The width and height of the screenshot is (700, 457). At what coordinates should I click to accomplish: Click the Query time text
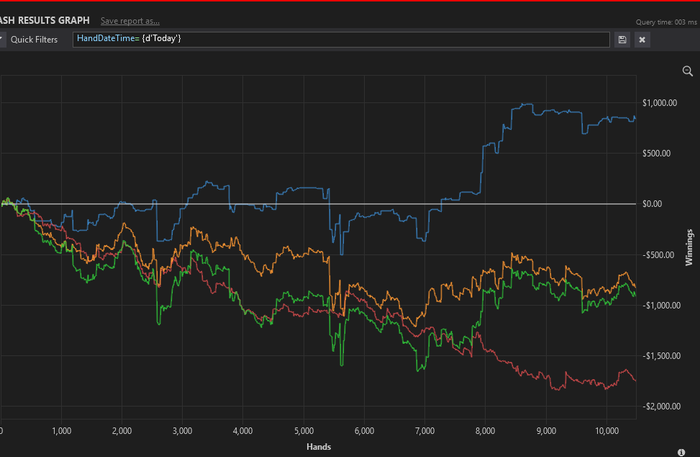[x=667, y=22]
